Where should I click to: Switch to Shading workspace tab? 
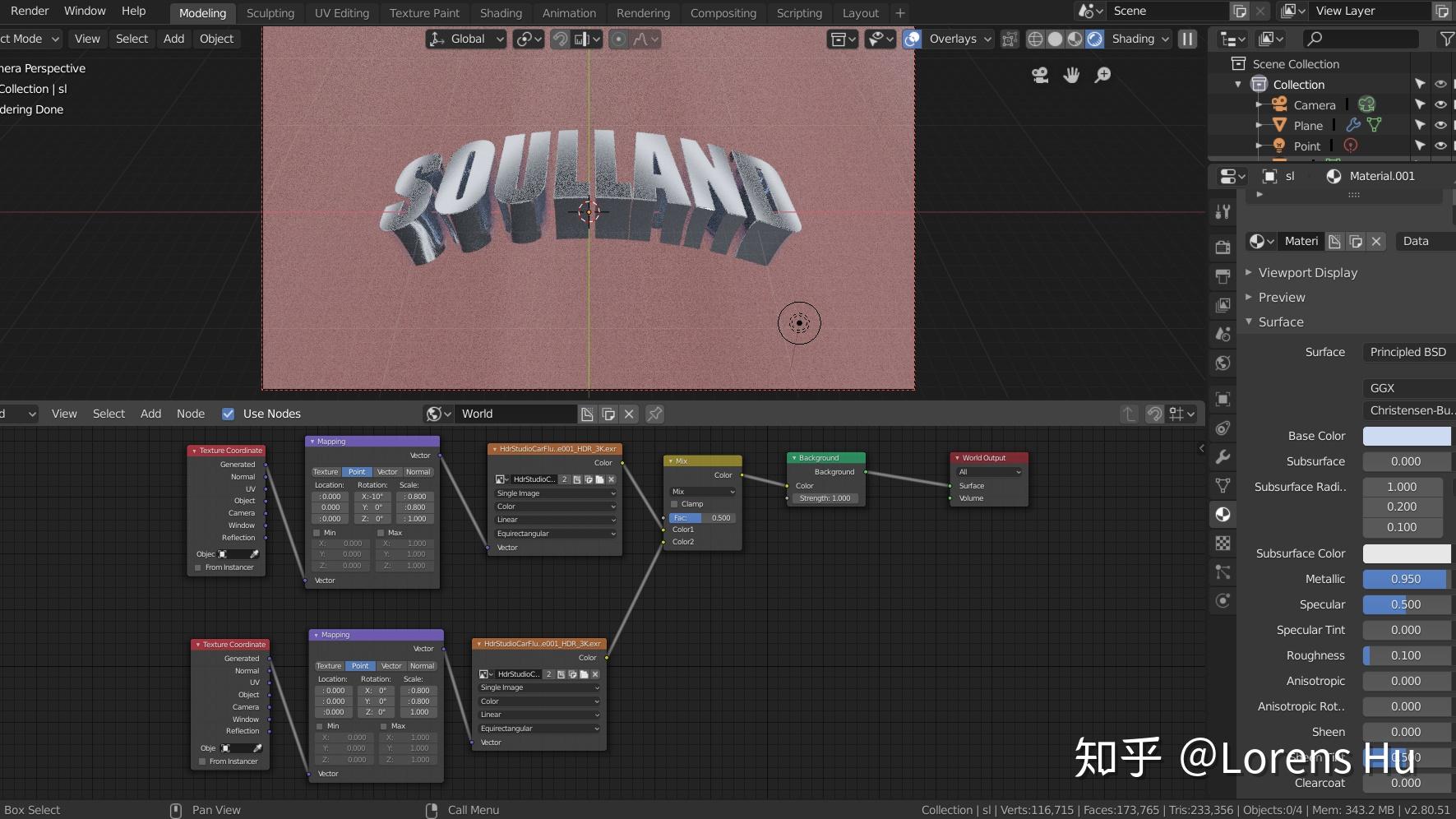pos(501,13)
